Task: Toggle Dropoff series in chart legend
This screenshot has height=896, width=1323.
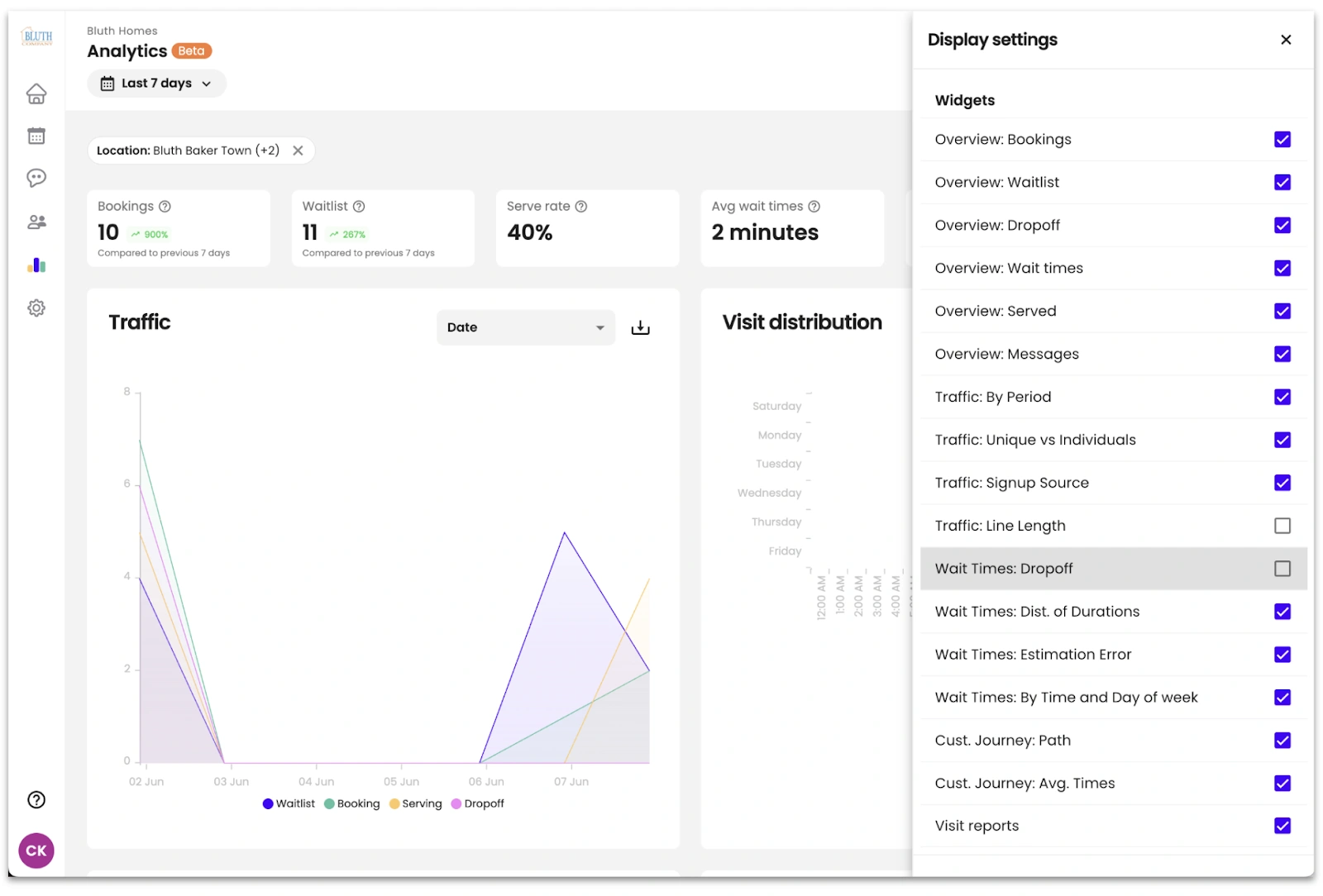Action: coord(478,803)
